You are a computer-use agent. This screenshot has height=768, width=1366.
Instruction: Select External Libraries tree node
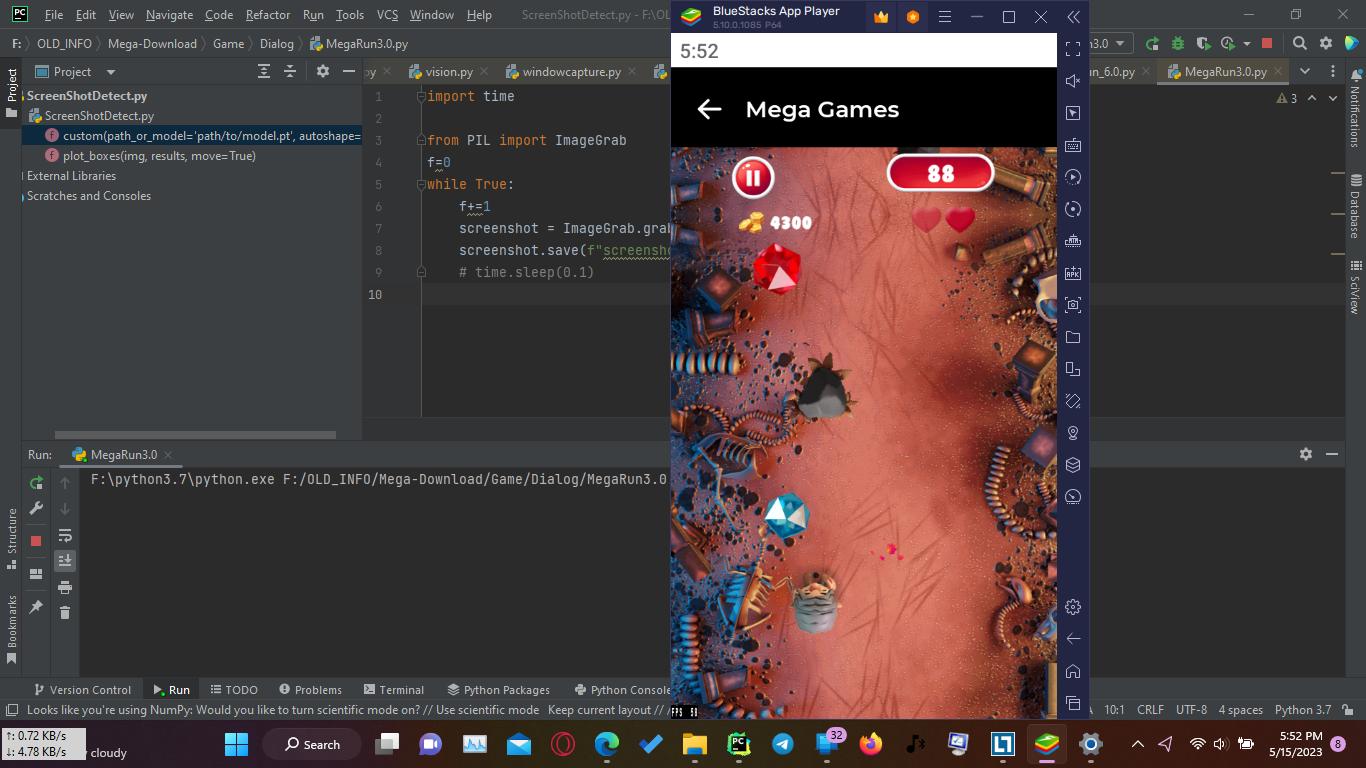click(x=71, y=176)
